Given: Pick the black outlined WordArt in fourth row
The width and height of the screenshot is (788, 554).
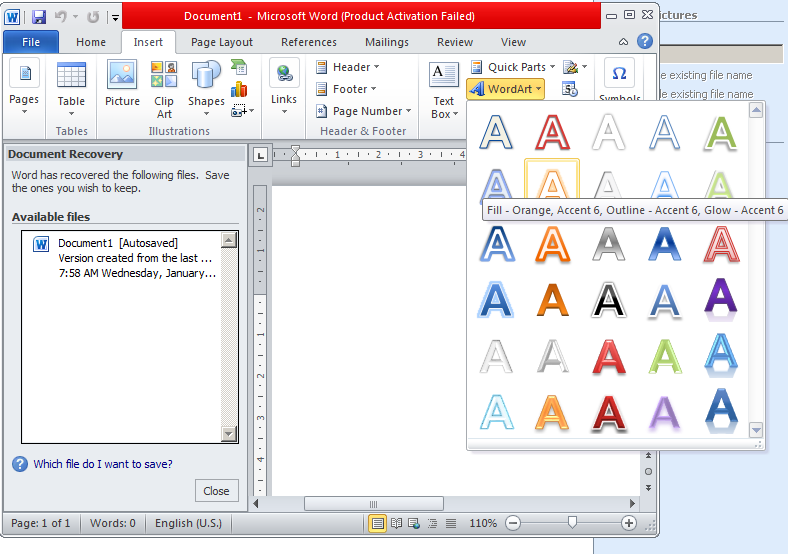Looking at the screenshot, I should tap(609, 300).
